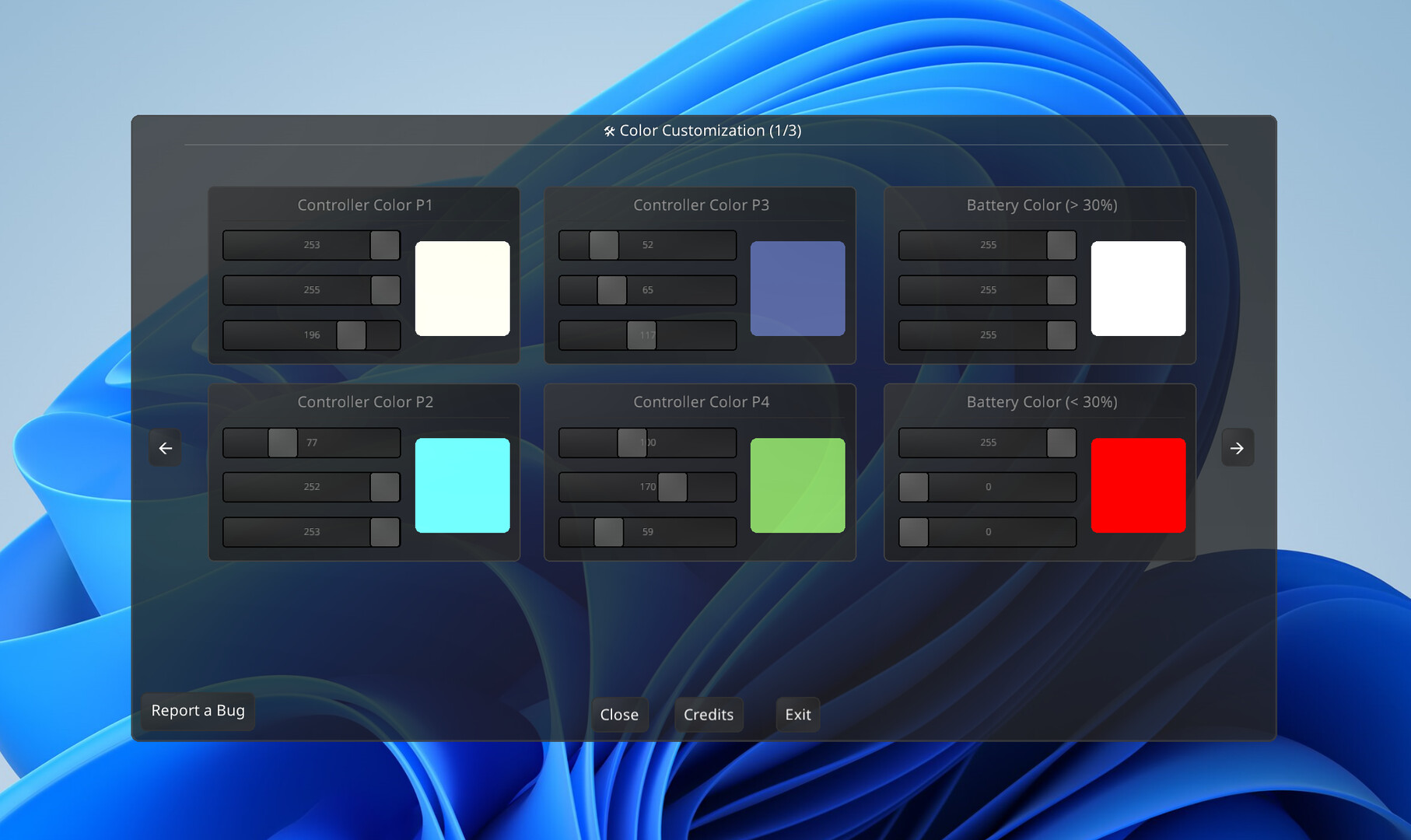Viewport: 1411px width, 840px height.
Task: Click the cyan Controller Color P2 swatch
Action: pyautogui.click(x=463, y=485)
